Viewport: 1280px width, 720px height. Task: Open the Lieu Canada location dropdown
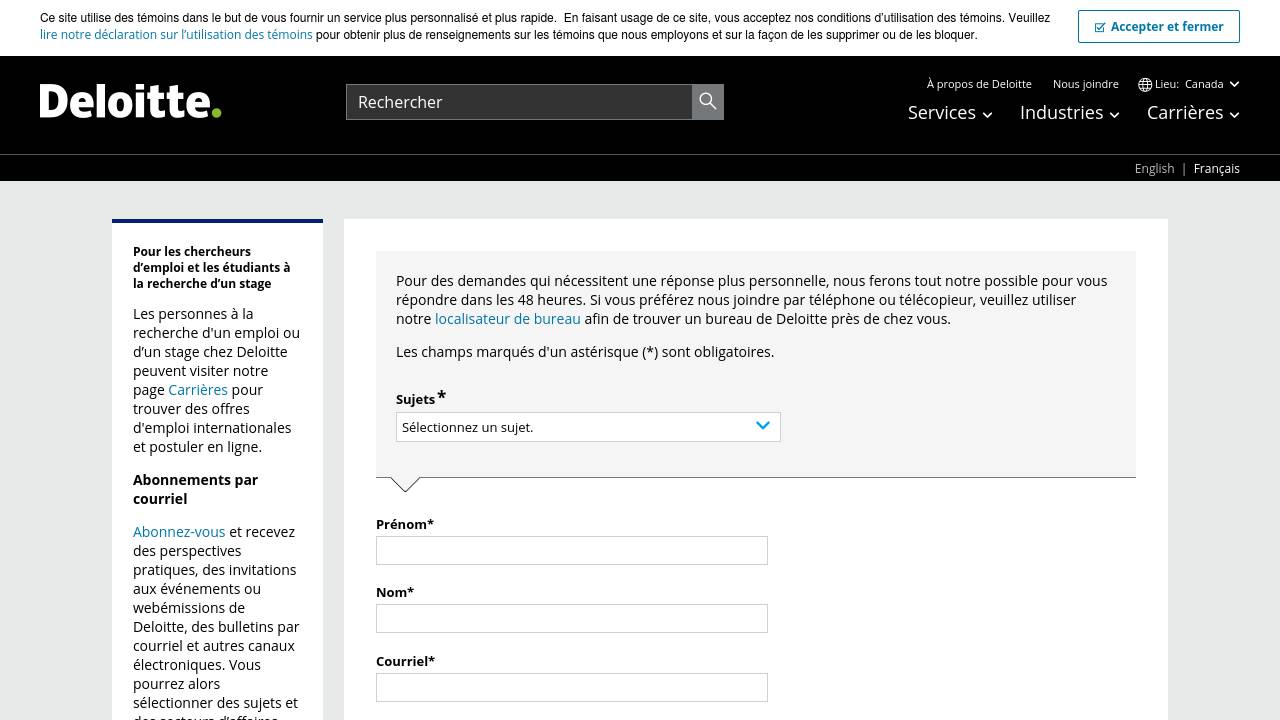tap(1189, 84)
